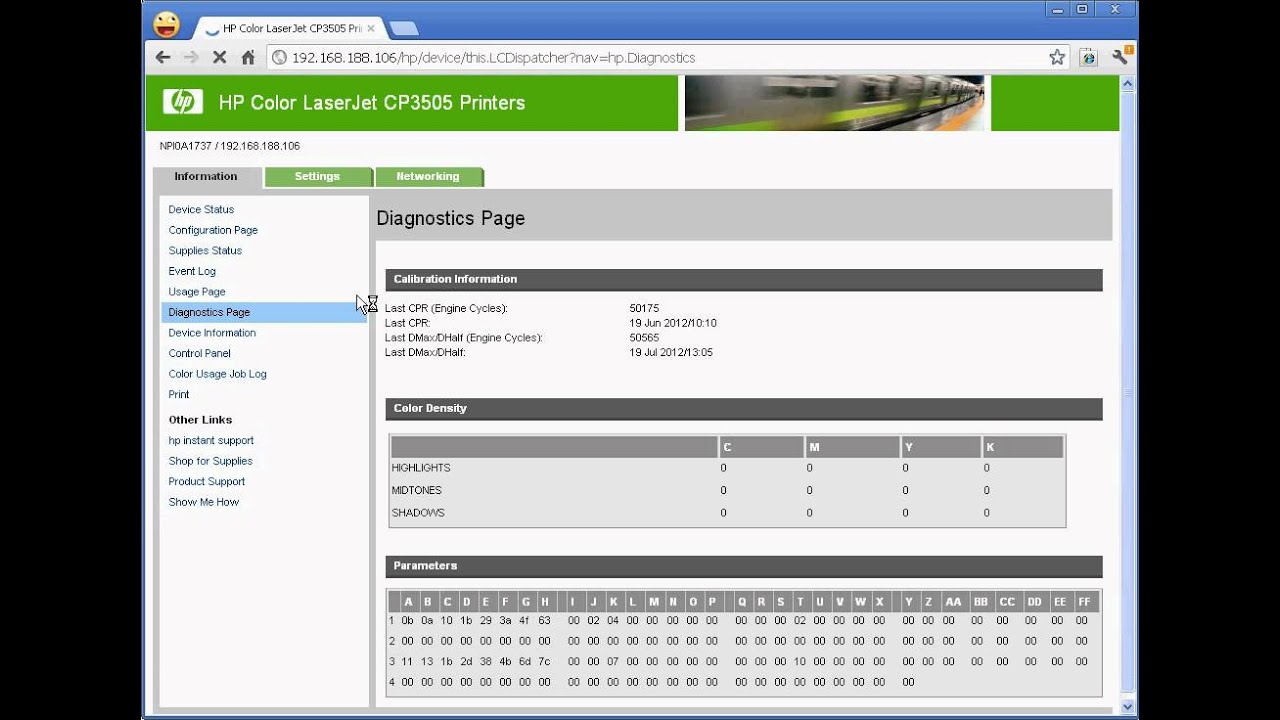1280x720 pixels.
Task: Click the smiley face icon in title bar
Action: point(167,24)
